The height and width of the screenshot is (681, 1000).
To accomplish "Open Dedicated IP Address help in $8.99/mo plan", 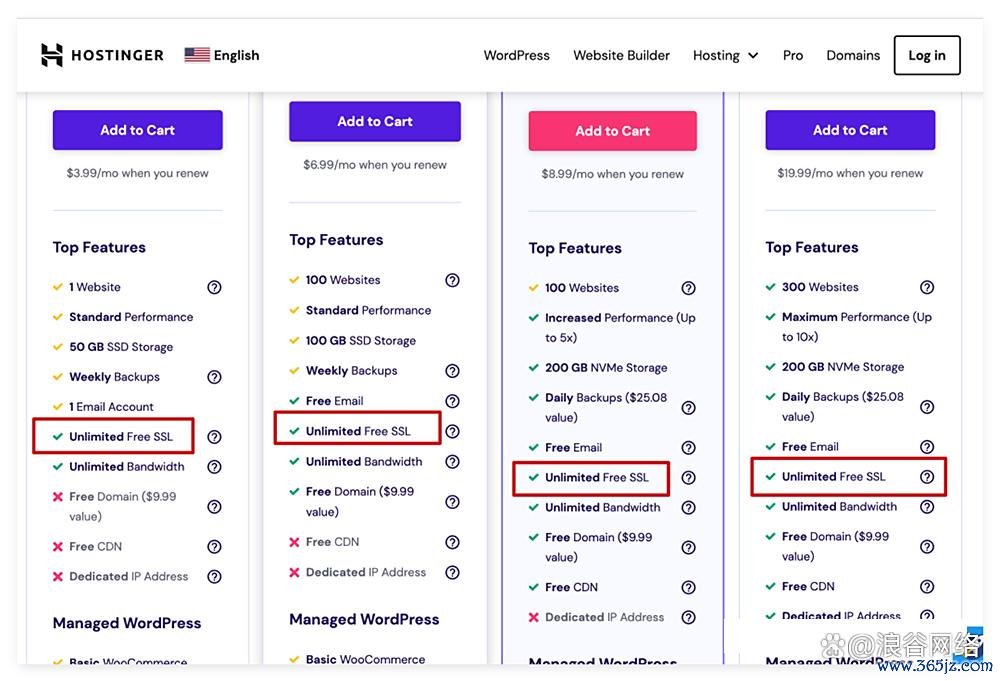I will (688, 617).
